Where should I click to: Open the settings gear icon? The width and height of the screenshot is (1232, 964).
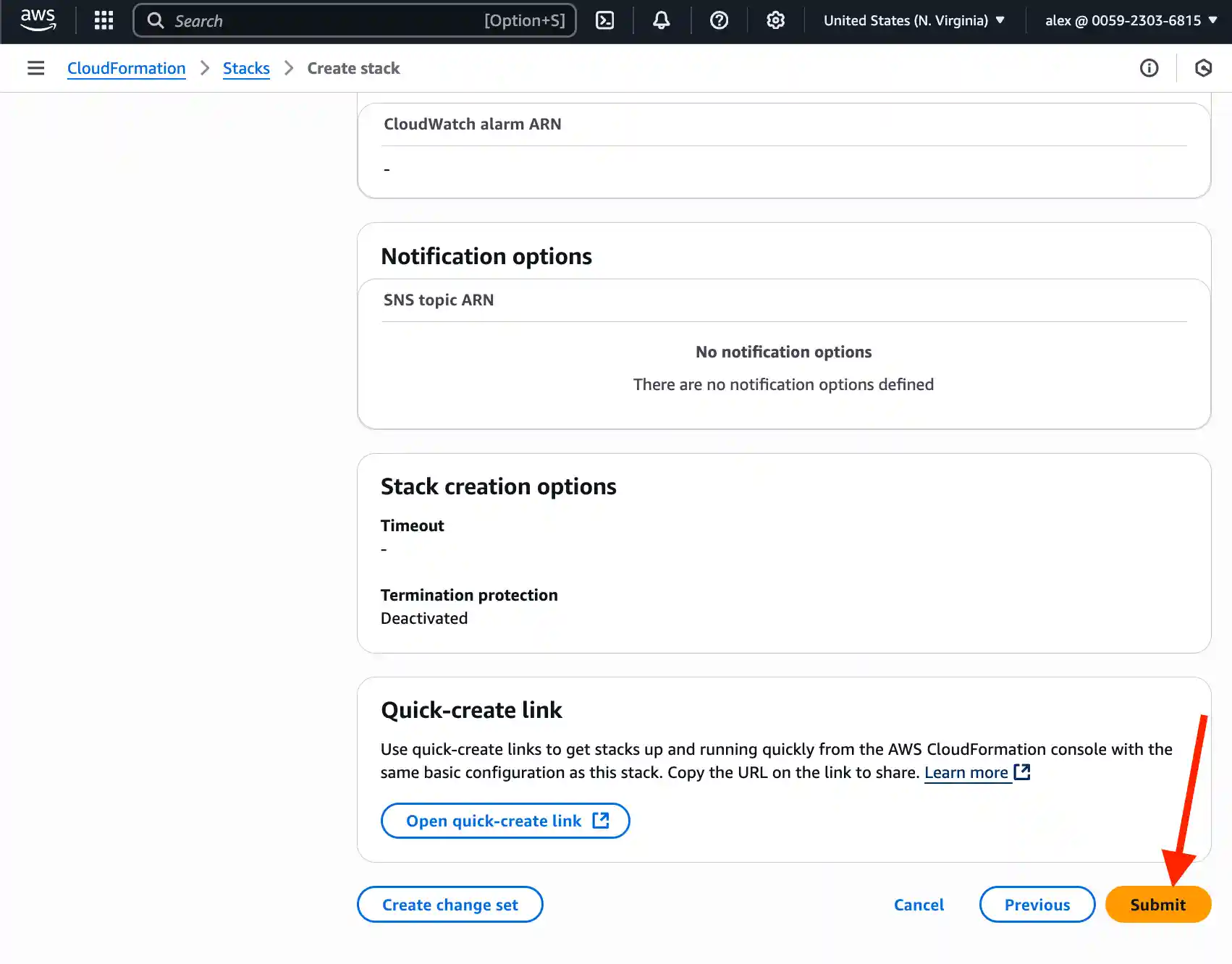point(775,20)
